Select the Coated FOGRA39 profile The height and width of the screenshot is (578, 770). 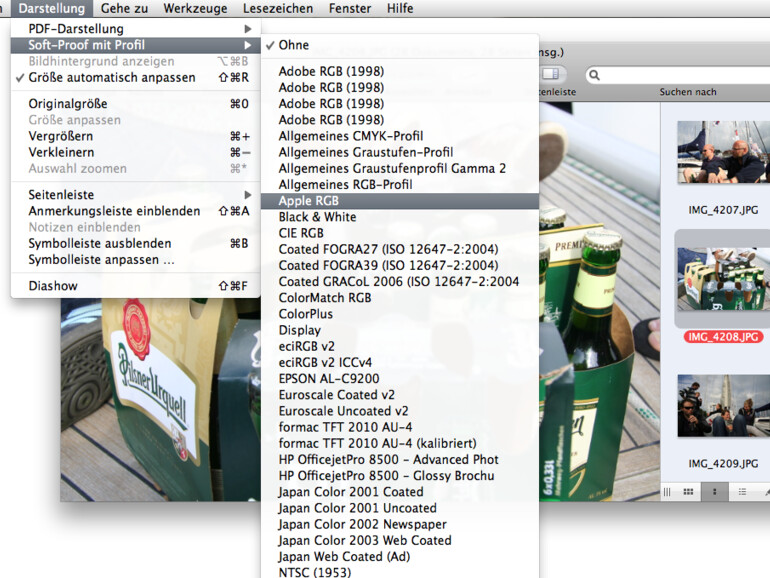[x=388, y=265]
